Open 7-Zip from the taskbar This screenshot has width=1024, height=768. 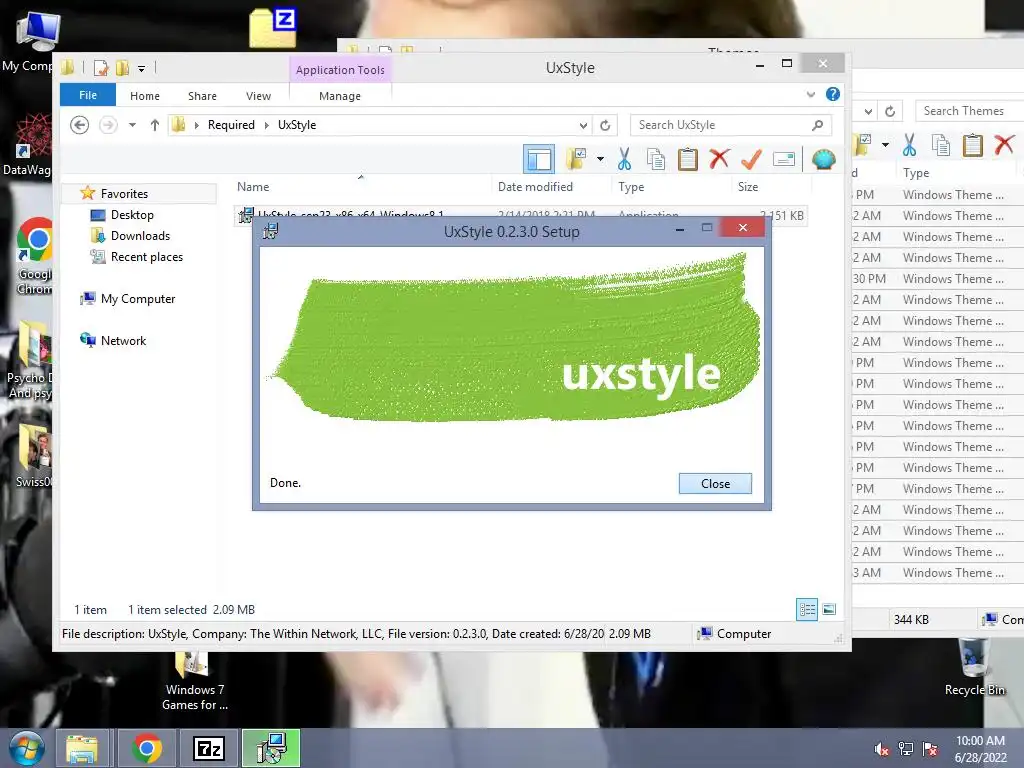[209, 748]
